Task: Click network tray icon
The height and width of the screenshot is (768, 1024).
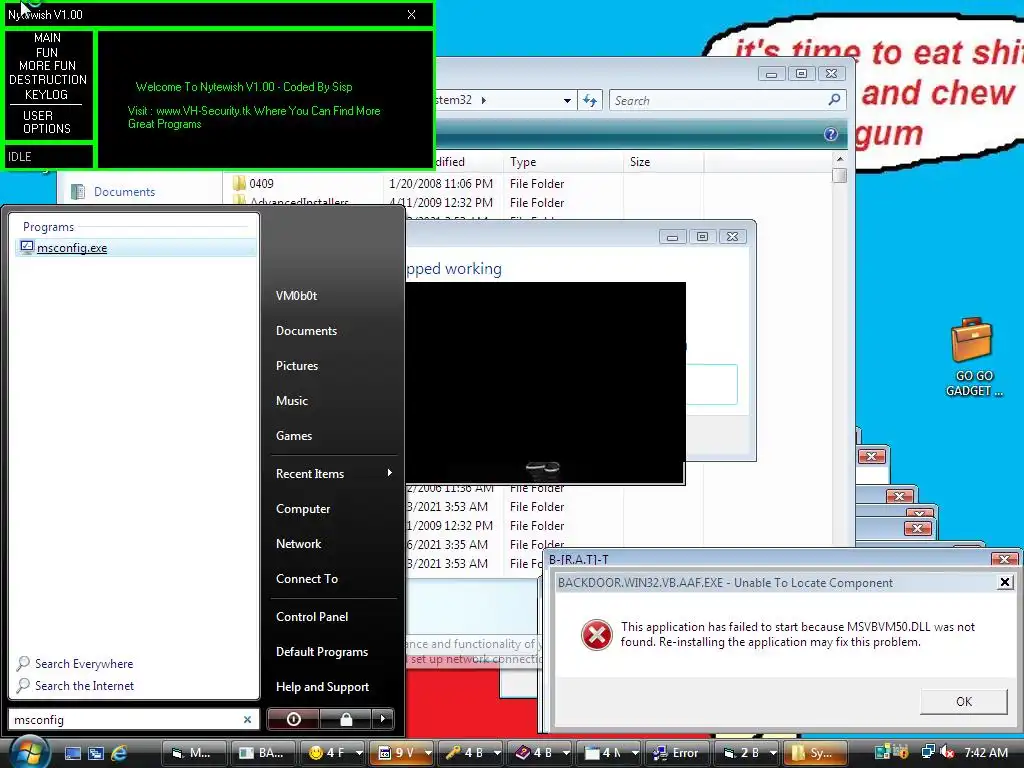Action: pyautogui.click(x=927, y=752)
